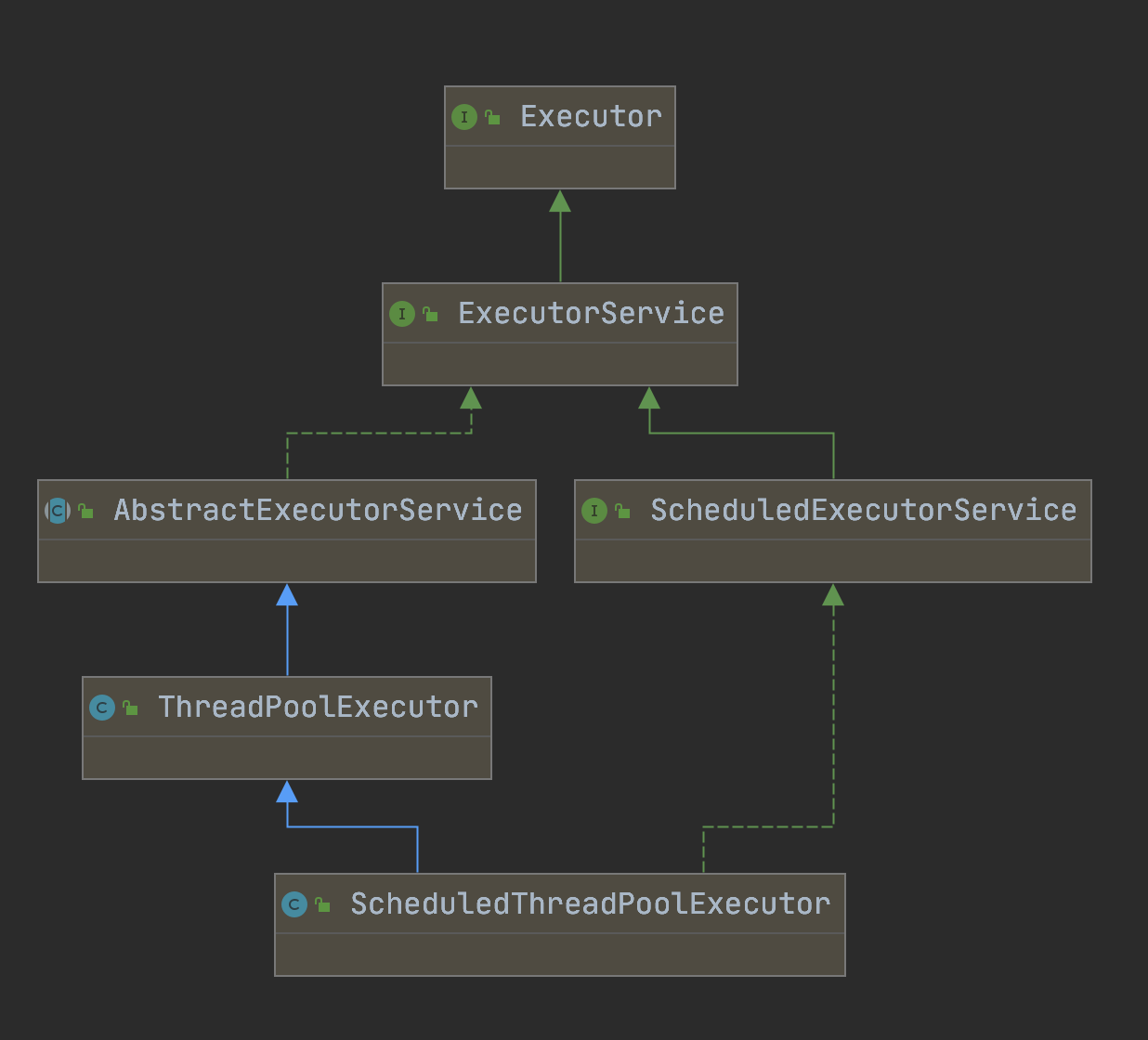This screenshot has height=1040, width=1148.
Task: Select the ThreadPoolExecutor node name
Action: coord(318,708)
